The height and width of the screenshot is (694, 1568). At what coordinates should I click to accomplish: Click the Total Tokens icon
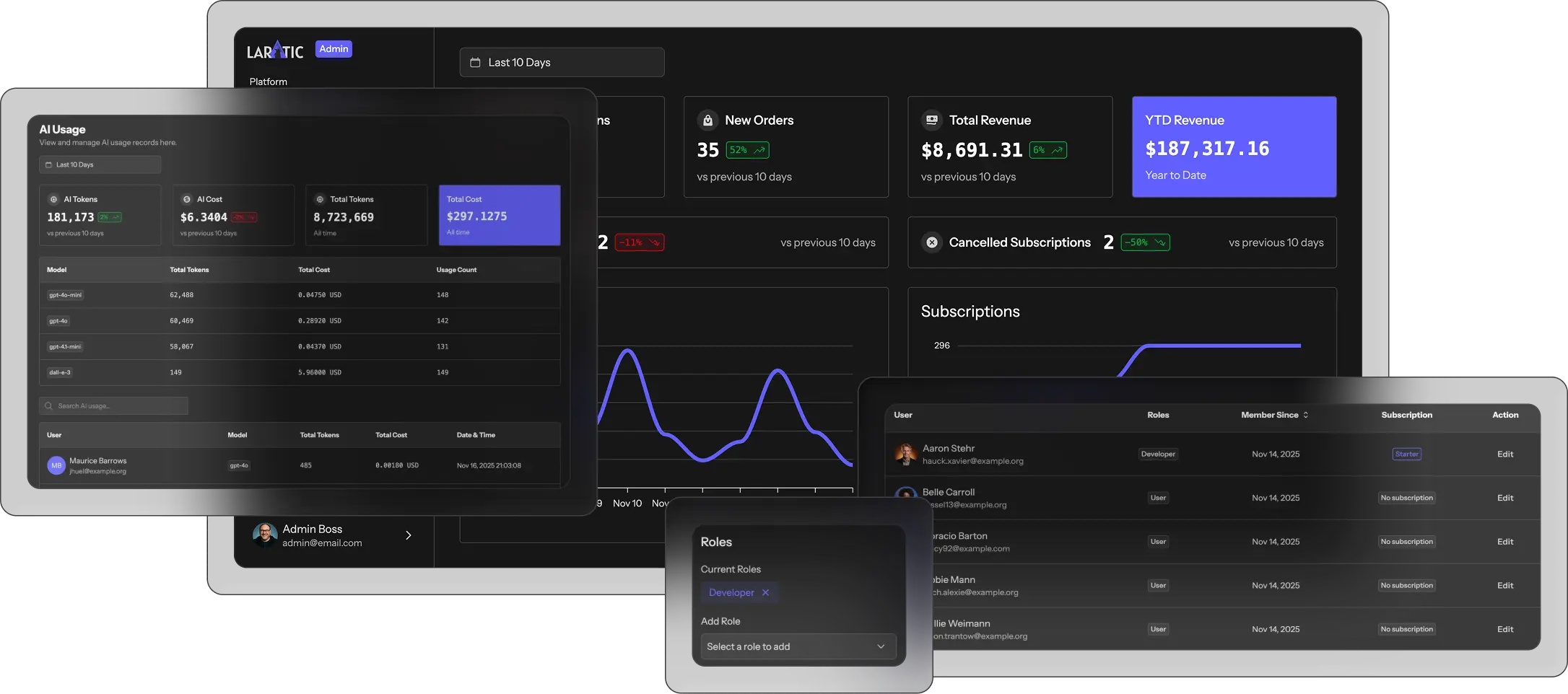pos(319,199)
